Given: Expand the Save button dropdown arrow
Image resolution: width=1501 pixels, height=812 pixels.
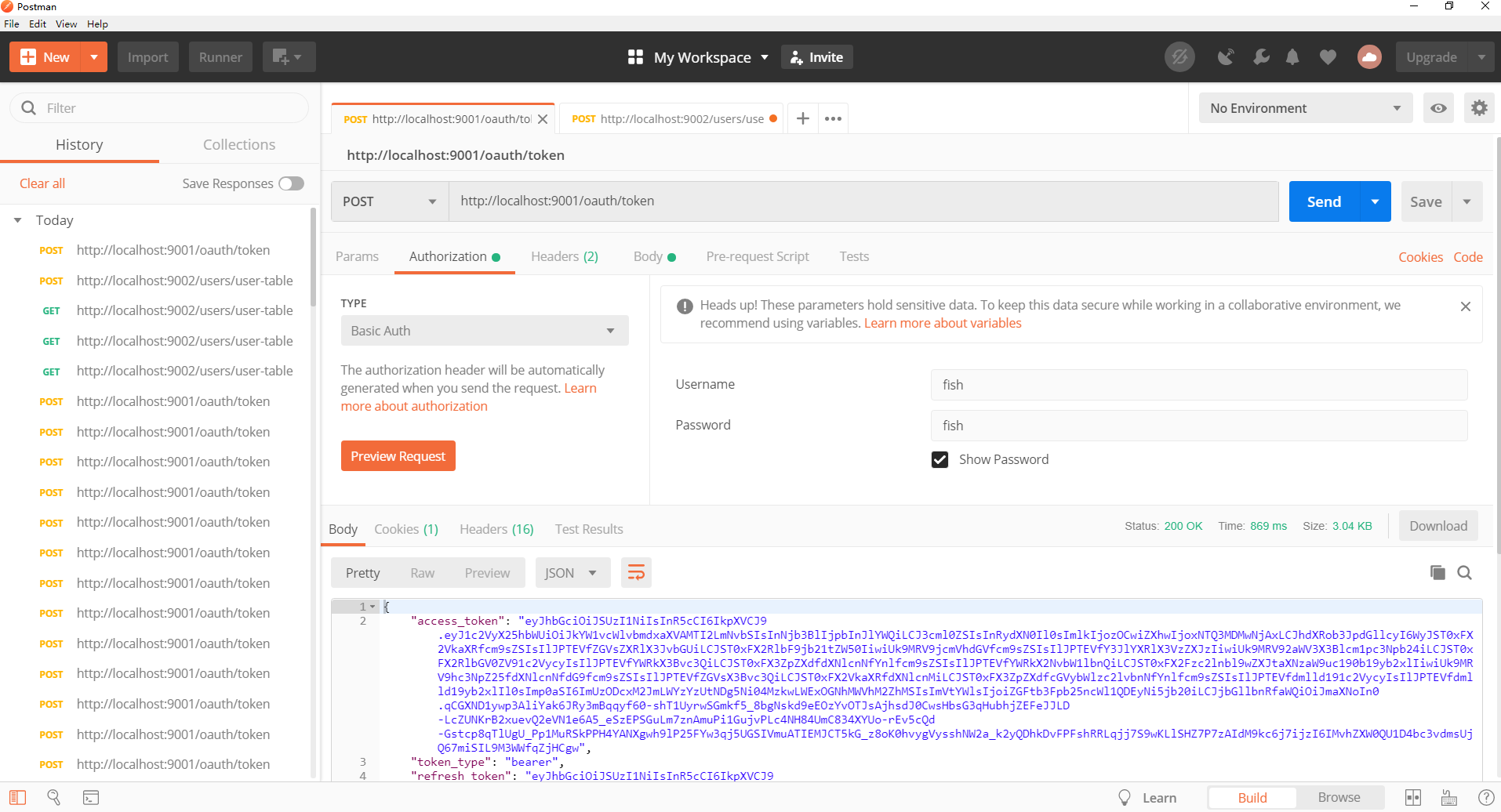Looking at the screenshot, I should click(1466, 201).
